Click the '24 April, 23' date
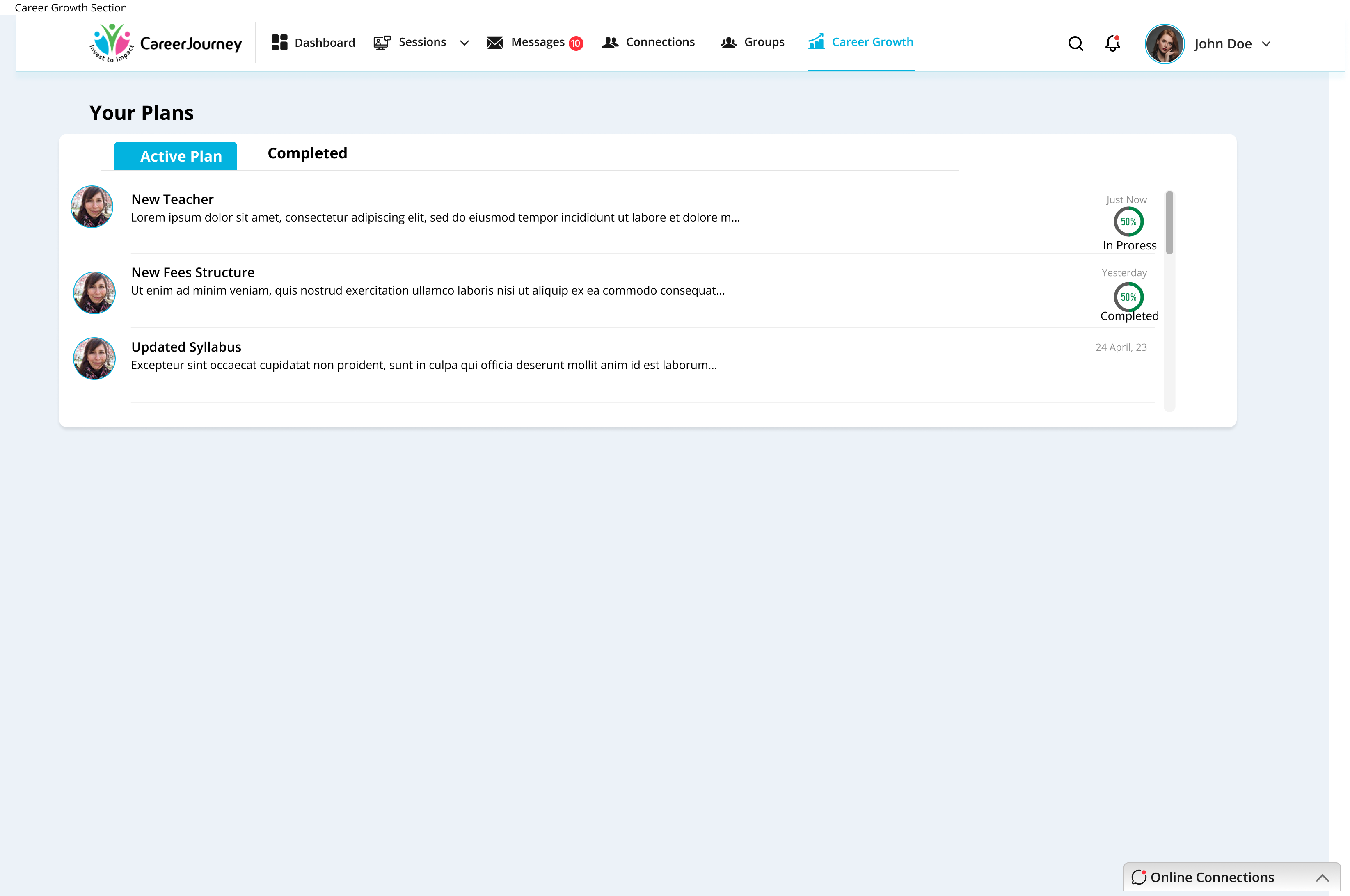This screenshot has width=1350, height=896. (1121, 347)
